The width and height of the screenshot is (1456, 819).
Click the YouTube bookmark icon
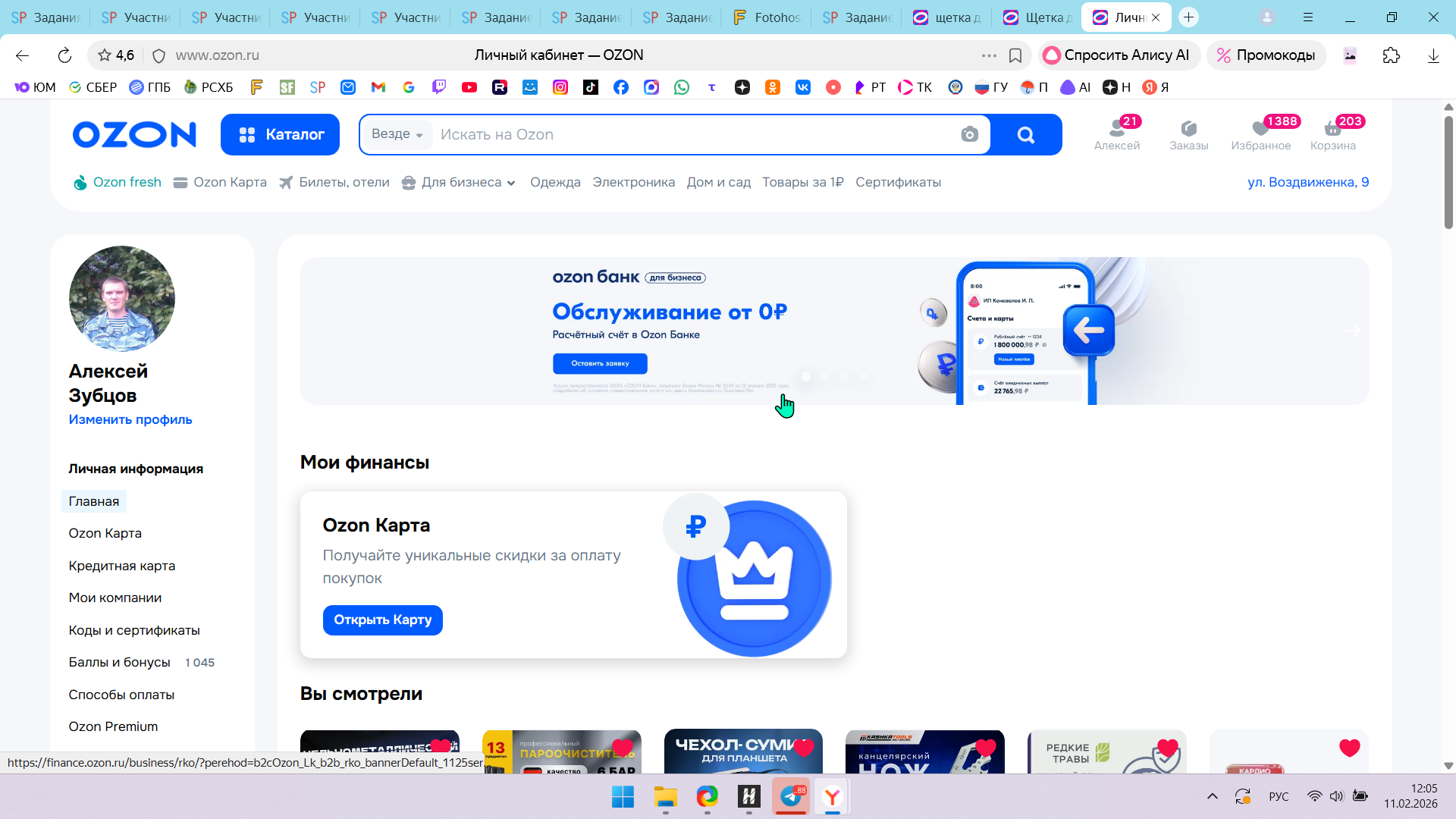tap(469, 87)
